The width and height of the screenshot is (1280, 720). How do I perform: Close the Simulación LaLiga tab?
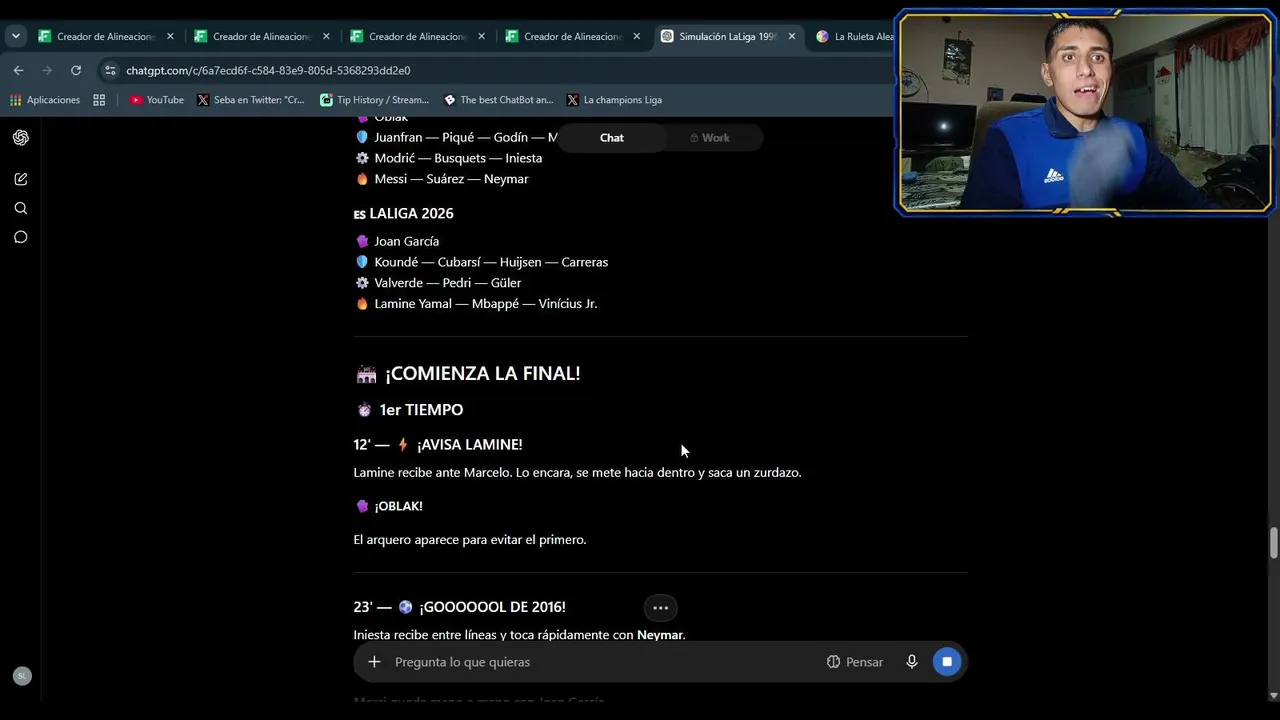pos(792,36)
